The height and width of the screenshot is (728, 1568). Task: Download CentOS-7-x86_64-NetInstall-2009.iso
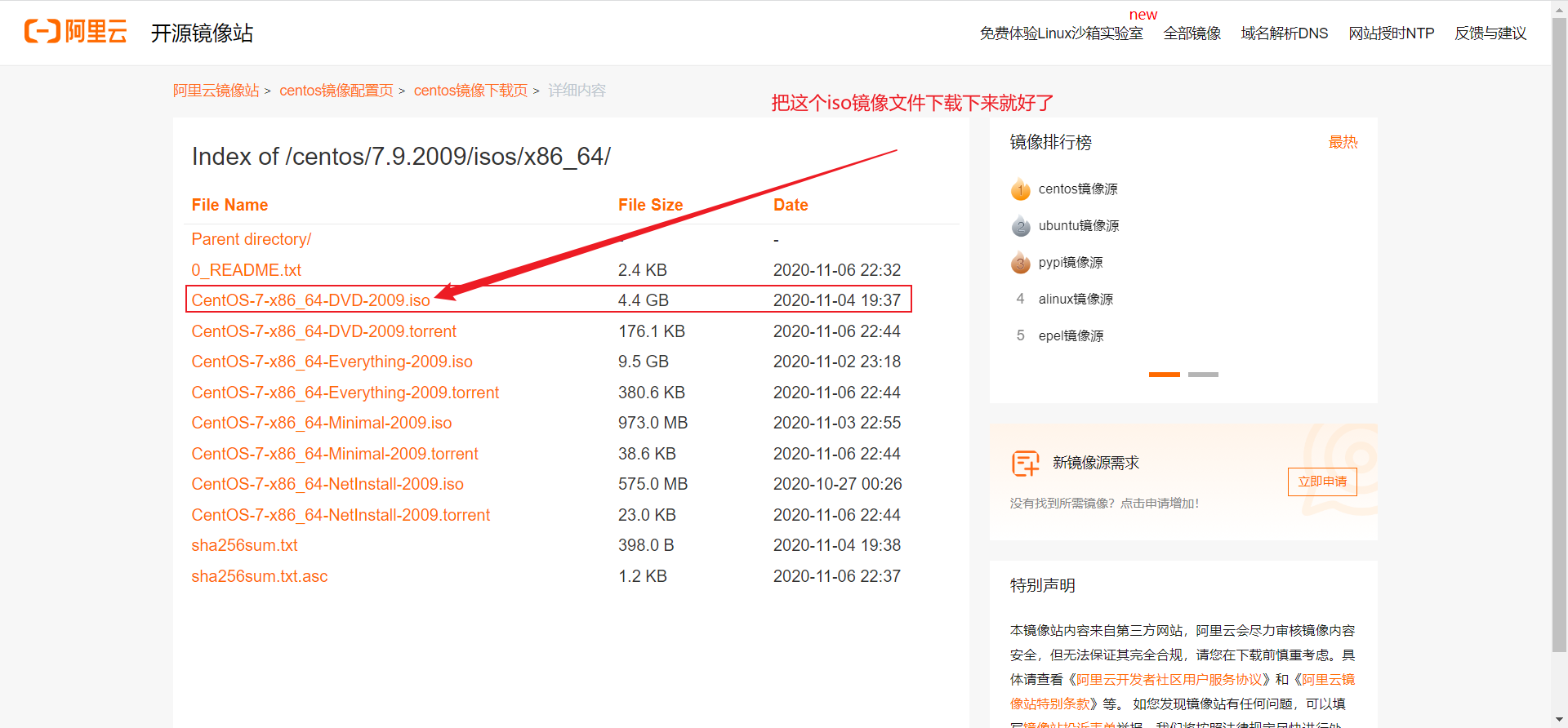pyautogui.click(x=327, y=484)
